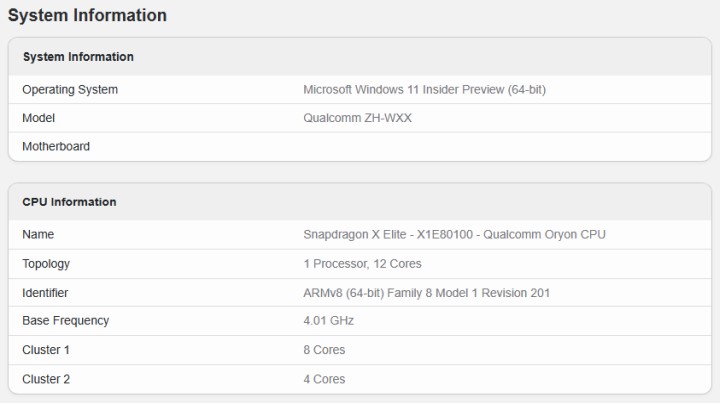Select the Operating System row label

pyautogui.click(x=70, y=90)
